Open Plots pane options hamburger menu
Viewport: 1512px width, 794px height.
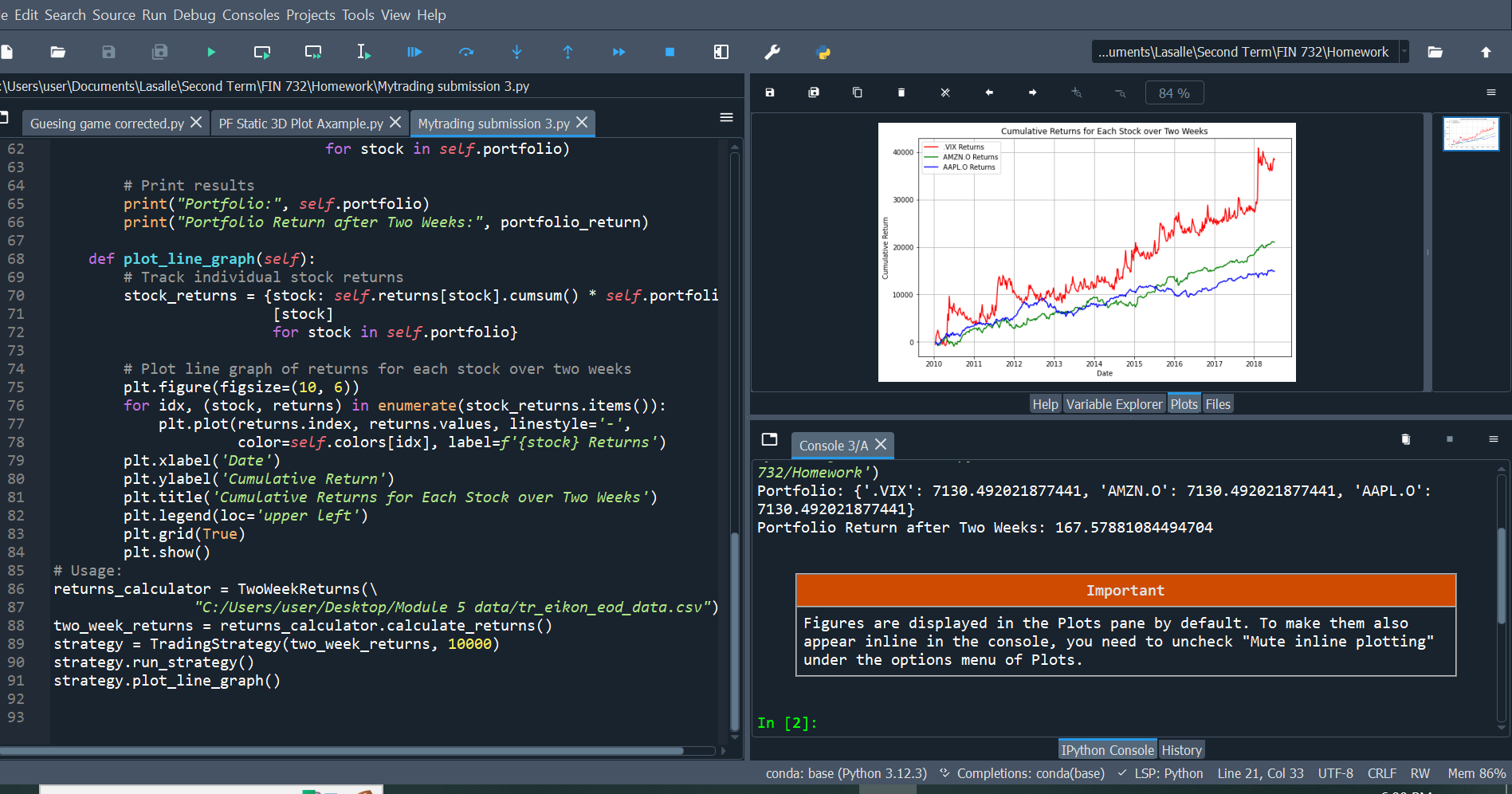(1491, 92)
